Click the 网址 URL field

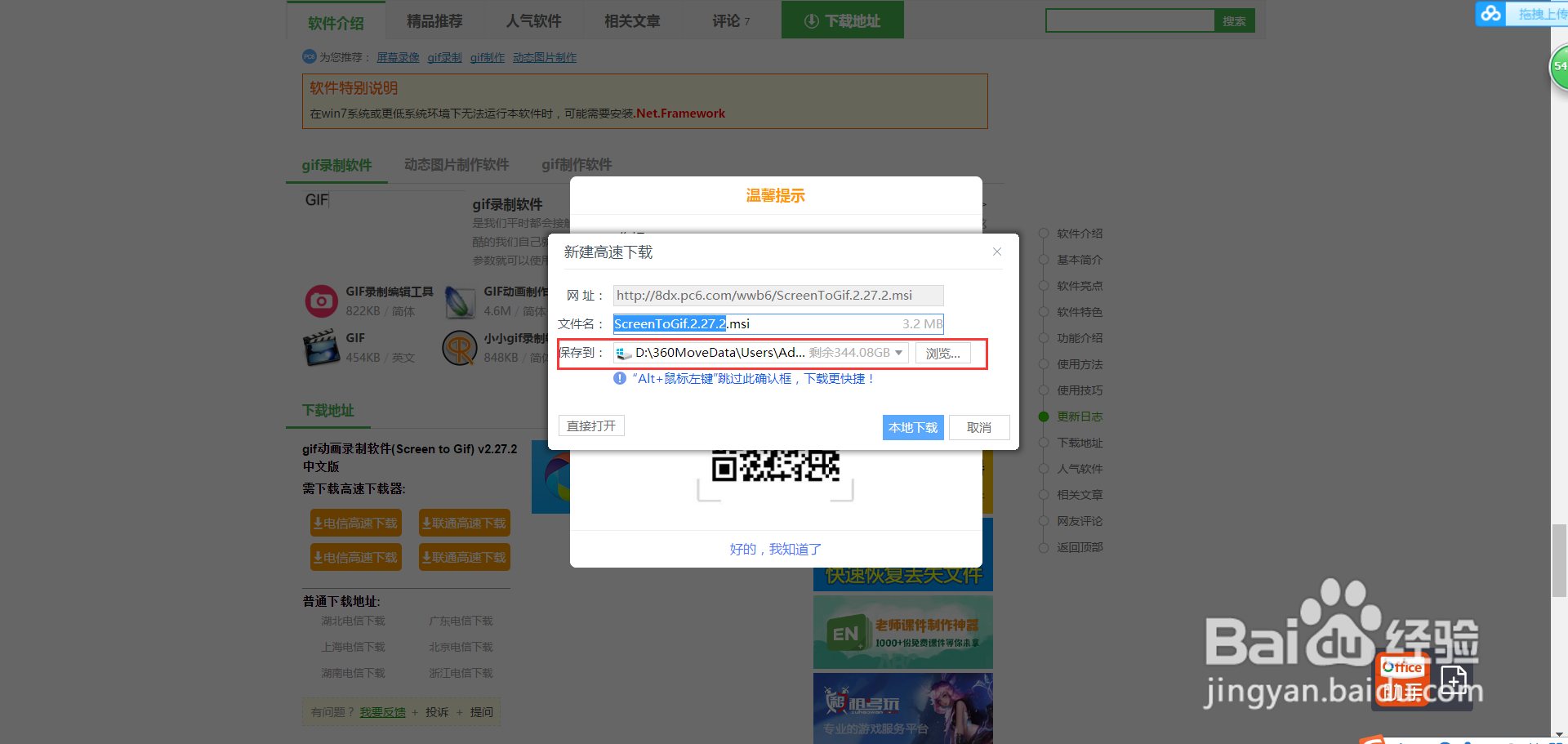(778, 295)
